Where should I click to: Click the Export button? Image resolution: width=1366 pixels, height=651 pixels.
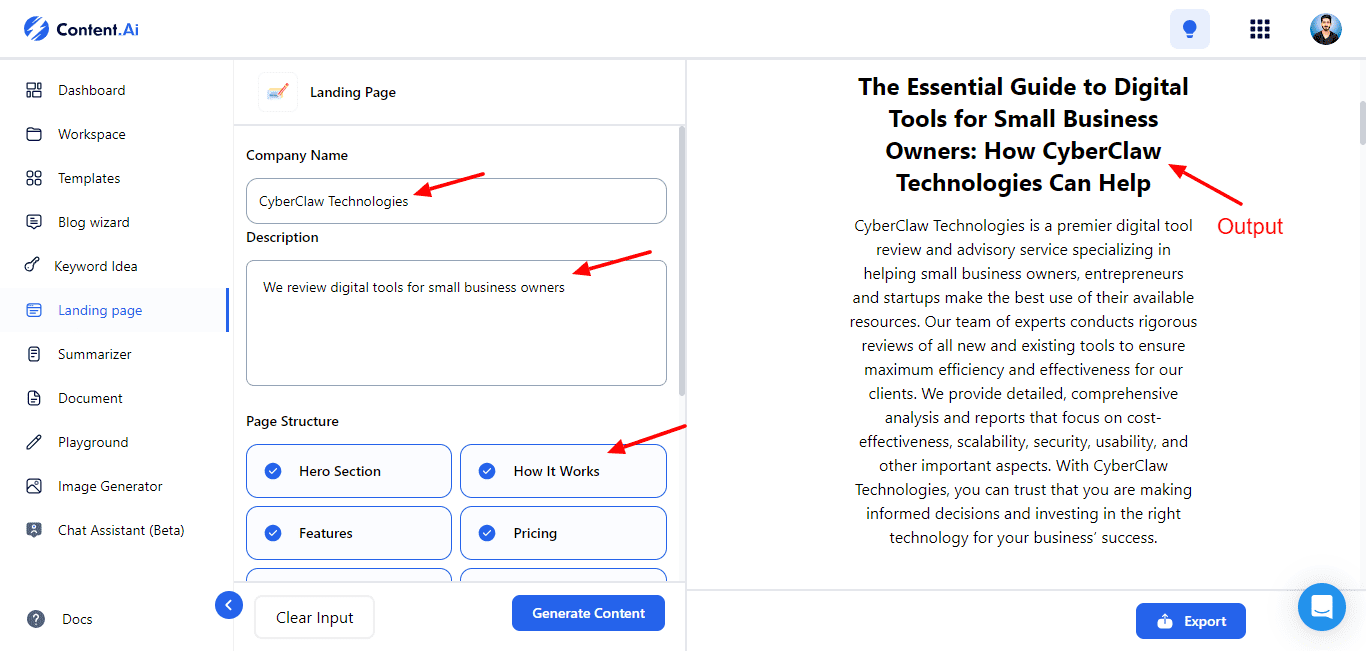pyautogui.click(x=1190, y=621)
